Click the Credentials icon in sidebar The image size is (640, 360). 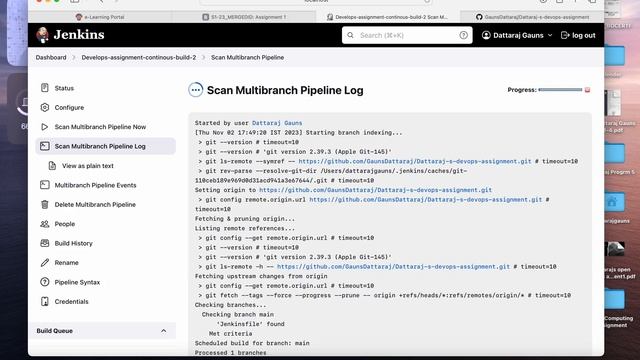tap(45, 301)
